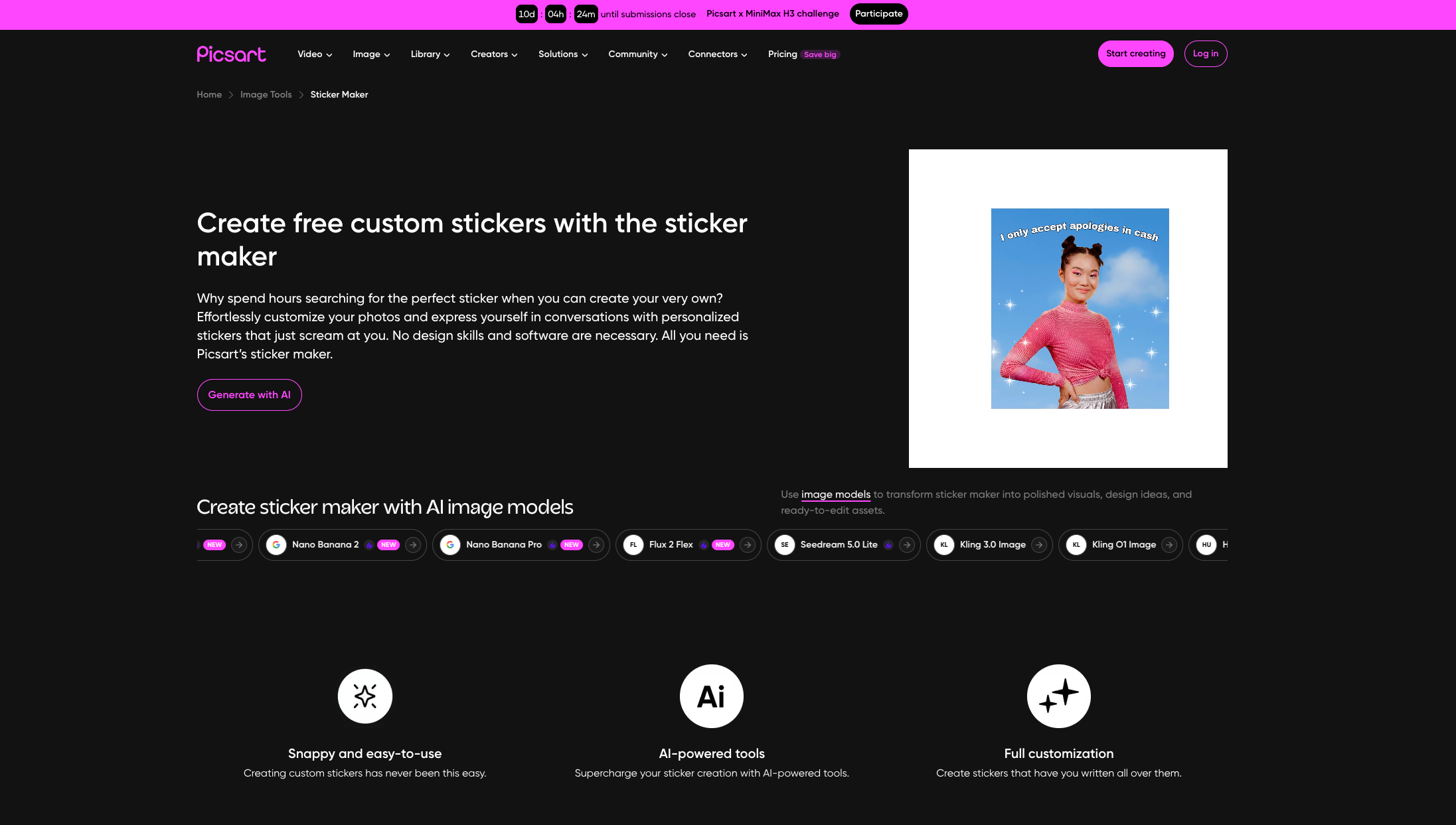This screenshot has height=825, width=1456.
Task: Click the Start creating button
Action: 1135,54
